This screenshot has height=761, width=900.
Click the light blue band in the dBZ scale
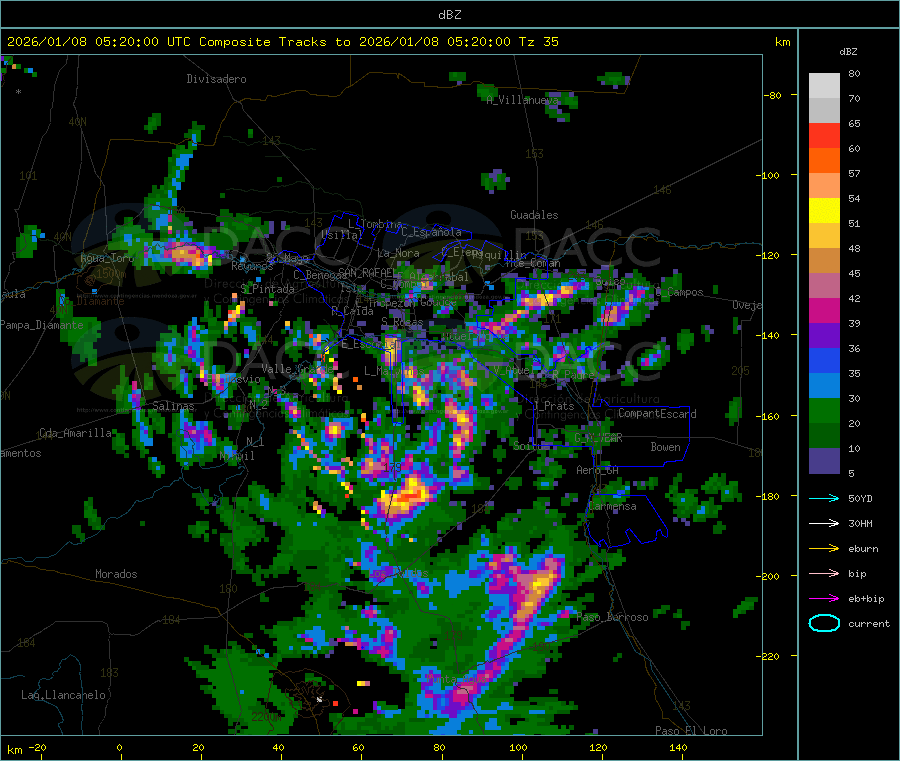pos(824,386)
